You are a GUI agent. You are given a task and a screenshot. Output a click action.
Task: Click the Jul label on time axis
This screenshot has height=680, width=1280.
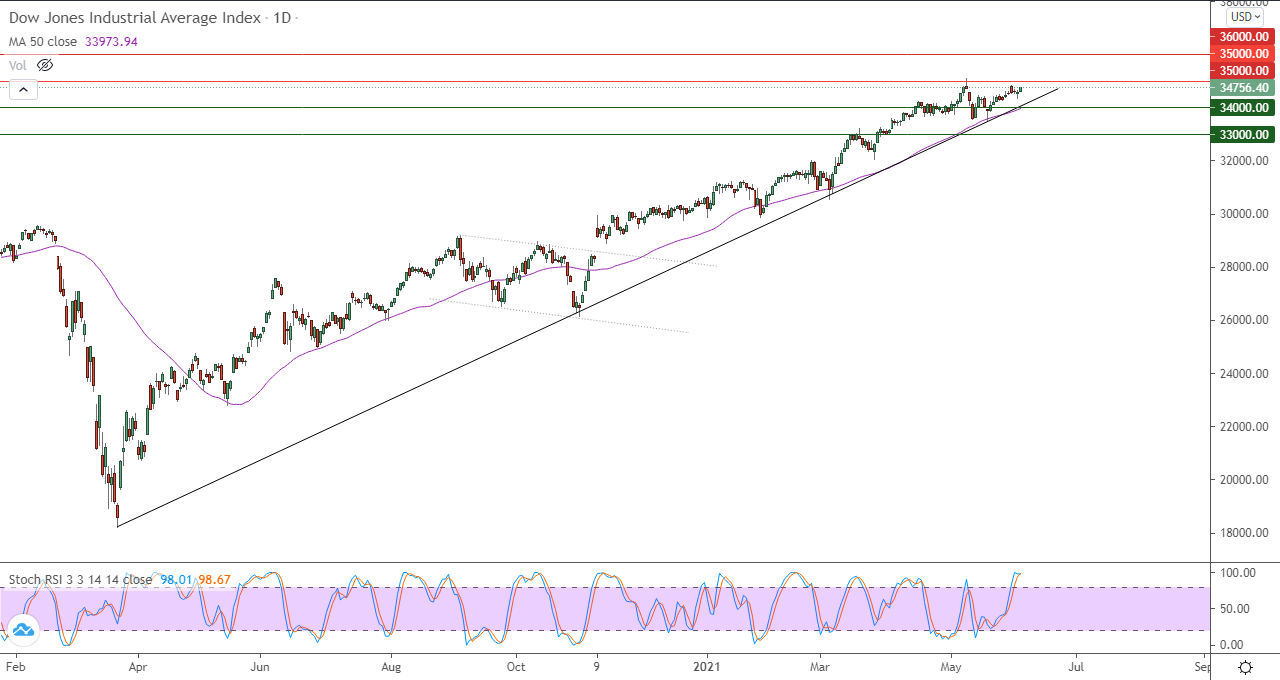1076,665
